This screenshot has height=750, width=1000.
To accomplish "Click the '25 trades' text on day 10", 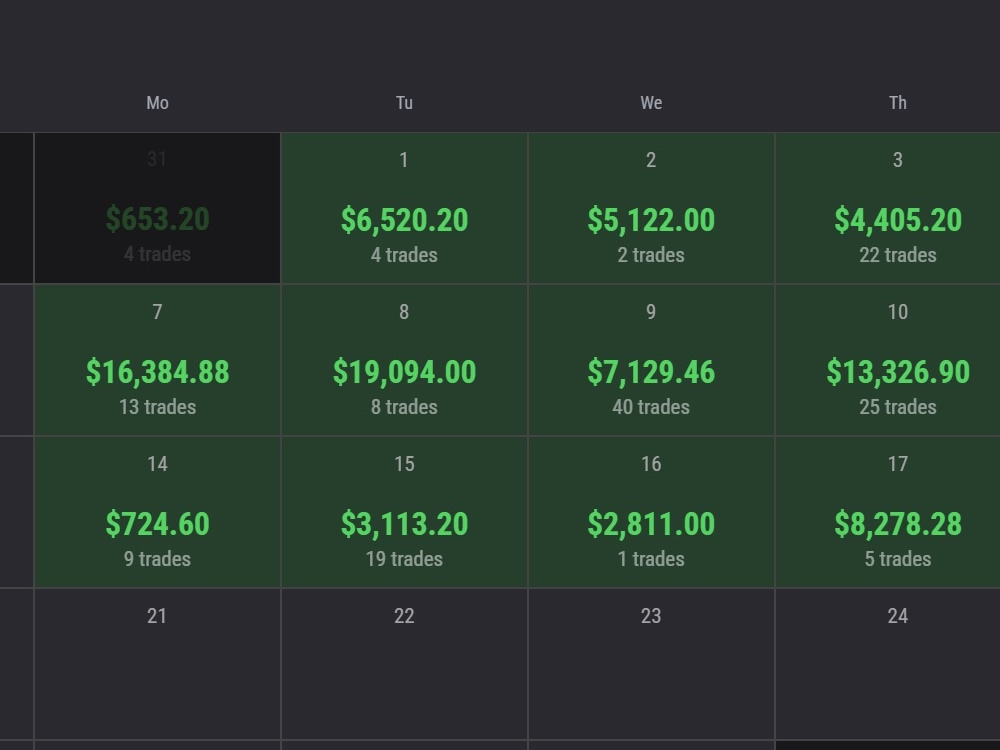I will (898, 407).
